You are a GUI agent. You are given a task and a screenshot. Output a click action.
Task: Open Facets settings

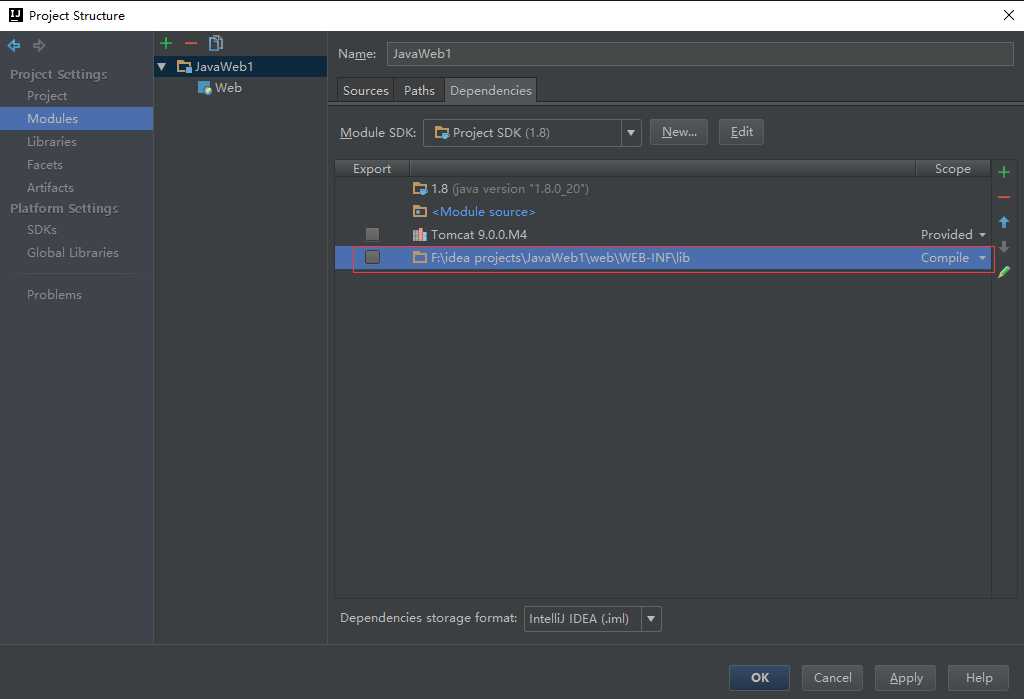point(44,165)
